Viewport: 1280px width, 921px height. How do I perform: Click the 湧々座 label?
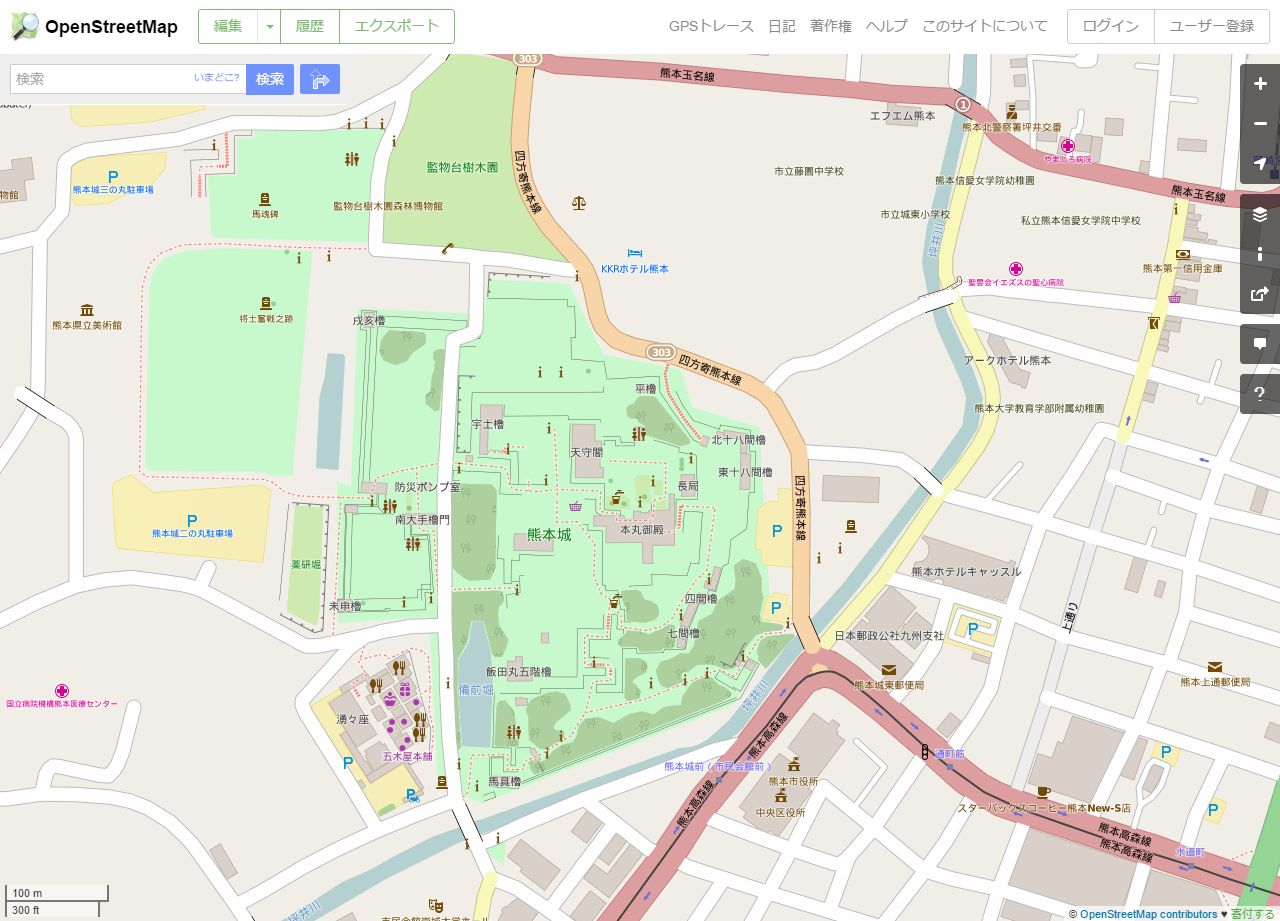pyautogui.click(x=353, y=720)
